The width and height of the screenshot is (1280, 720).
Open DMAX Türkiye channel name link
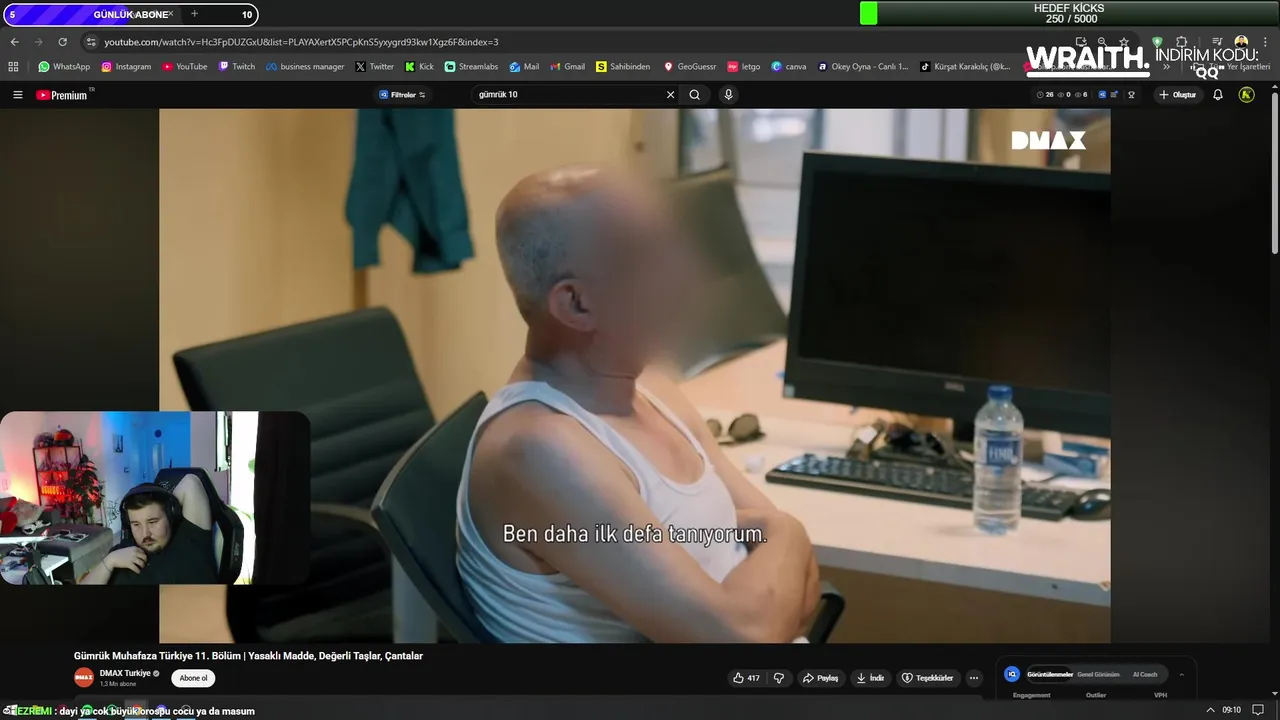point(125,673)
